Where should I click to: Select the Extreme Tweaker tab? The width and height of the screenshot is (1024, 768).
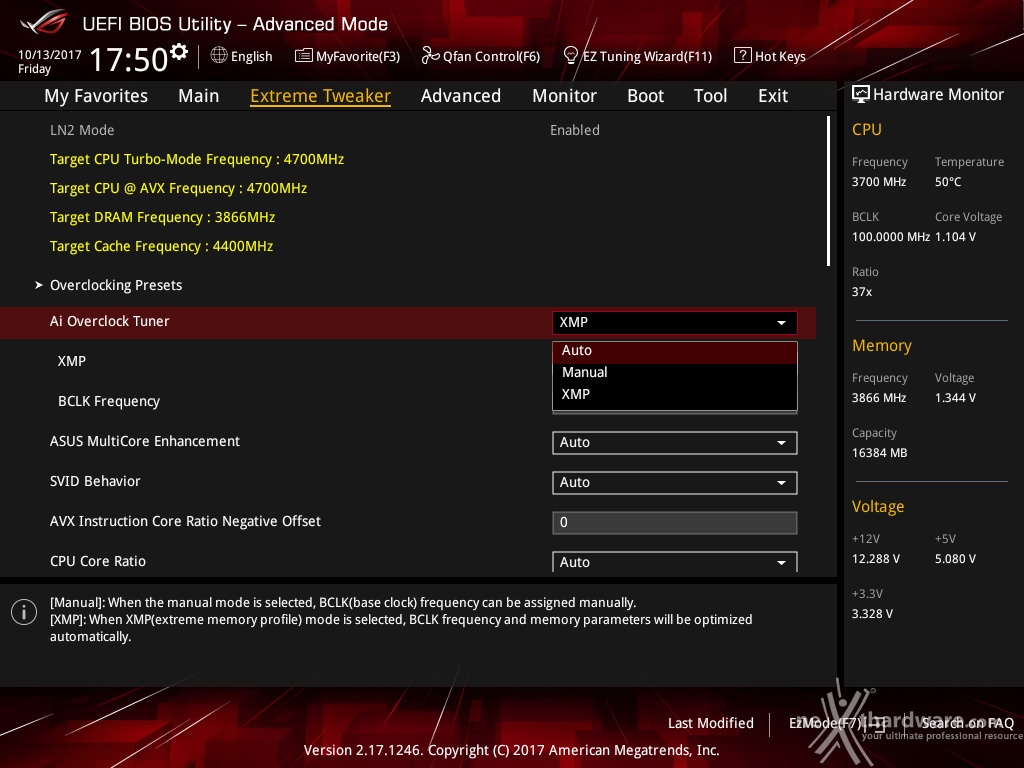click(321, 96)
